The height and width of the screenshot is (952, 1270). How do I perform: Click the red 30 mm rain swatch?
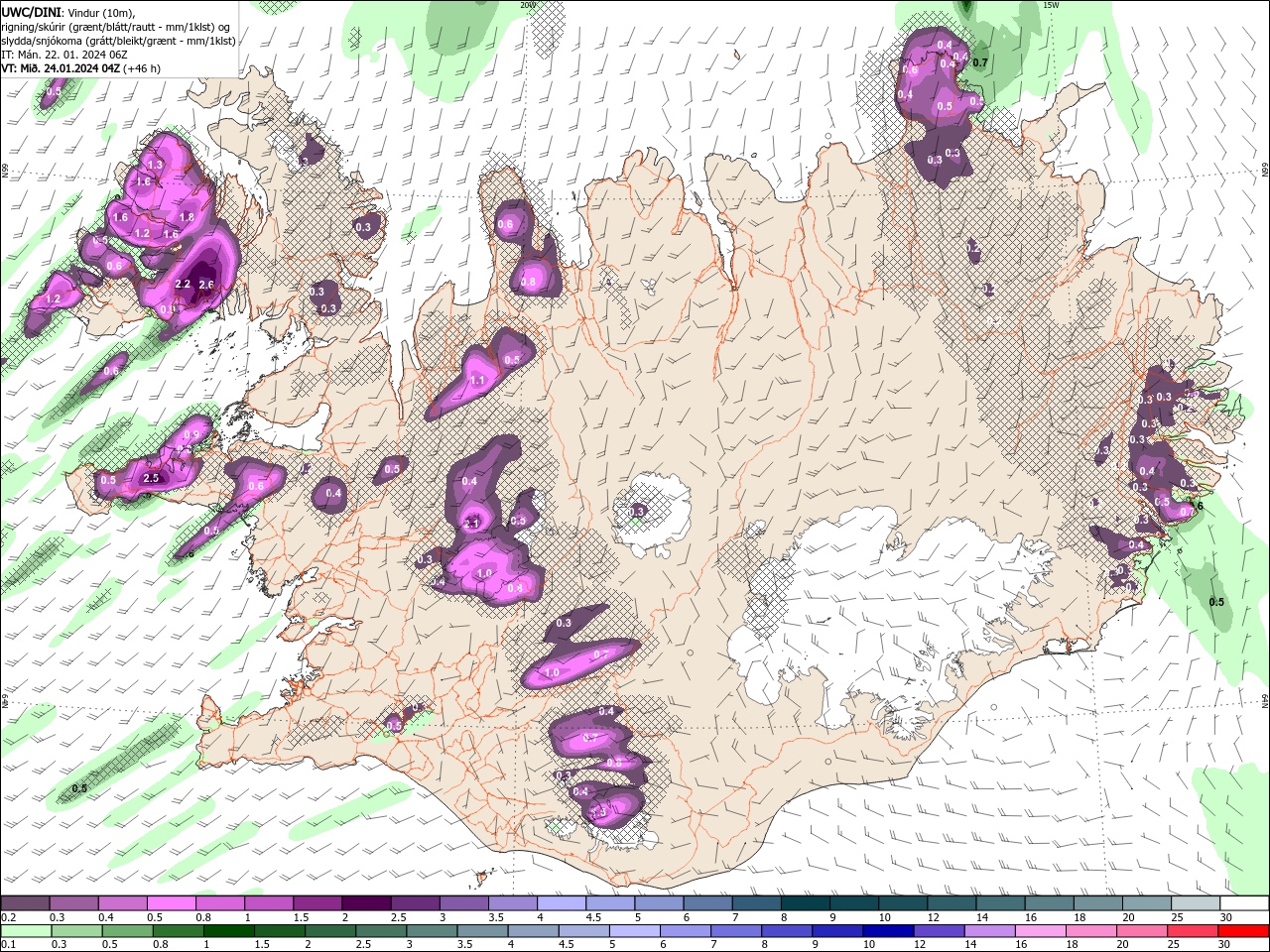pos(1244,930)
